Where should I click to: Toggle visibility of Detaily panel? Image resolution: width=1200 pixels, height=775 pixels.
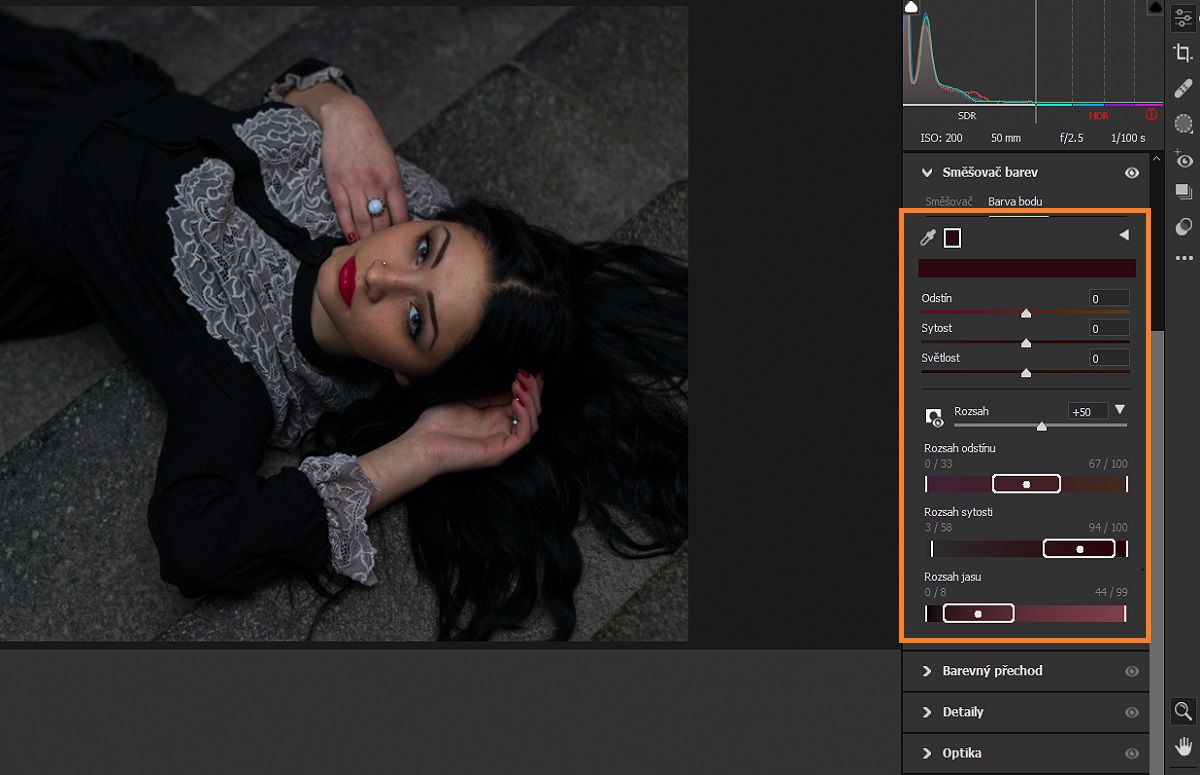tap(1132, 712)
